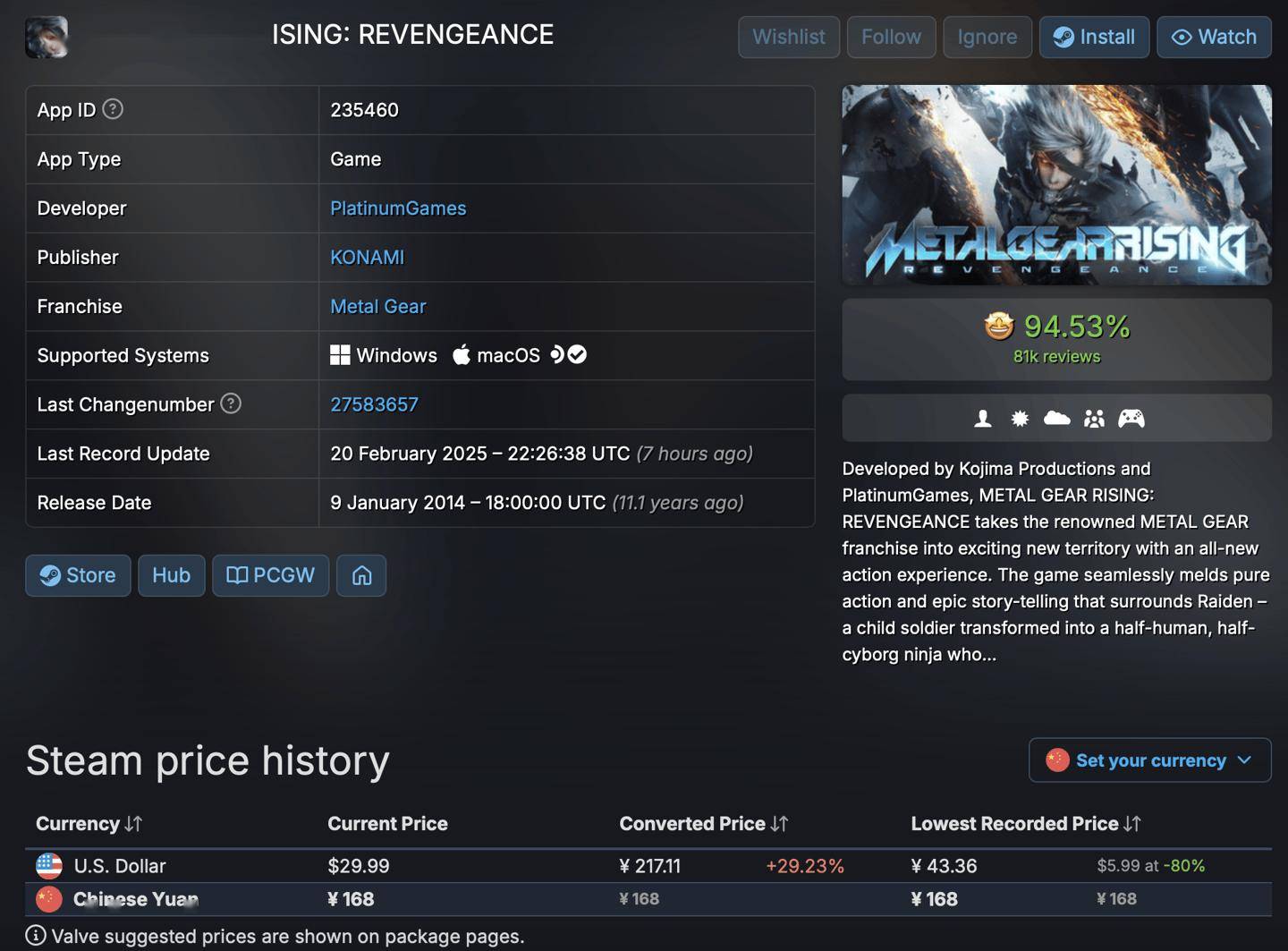Click the Current Price column header
Viewport: 1288px width, 951px height.
coord(387,824)
